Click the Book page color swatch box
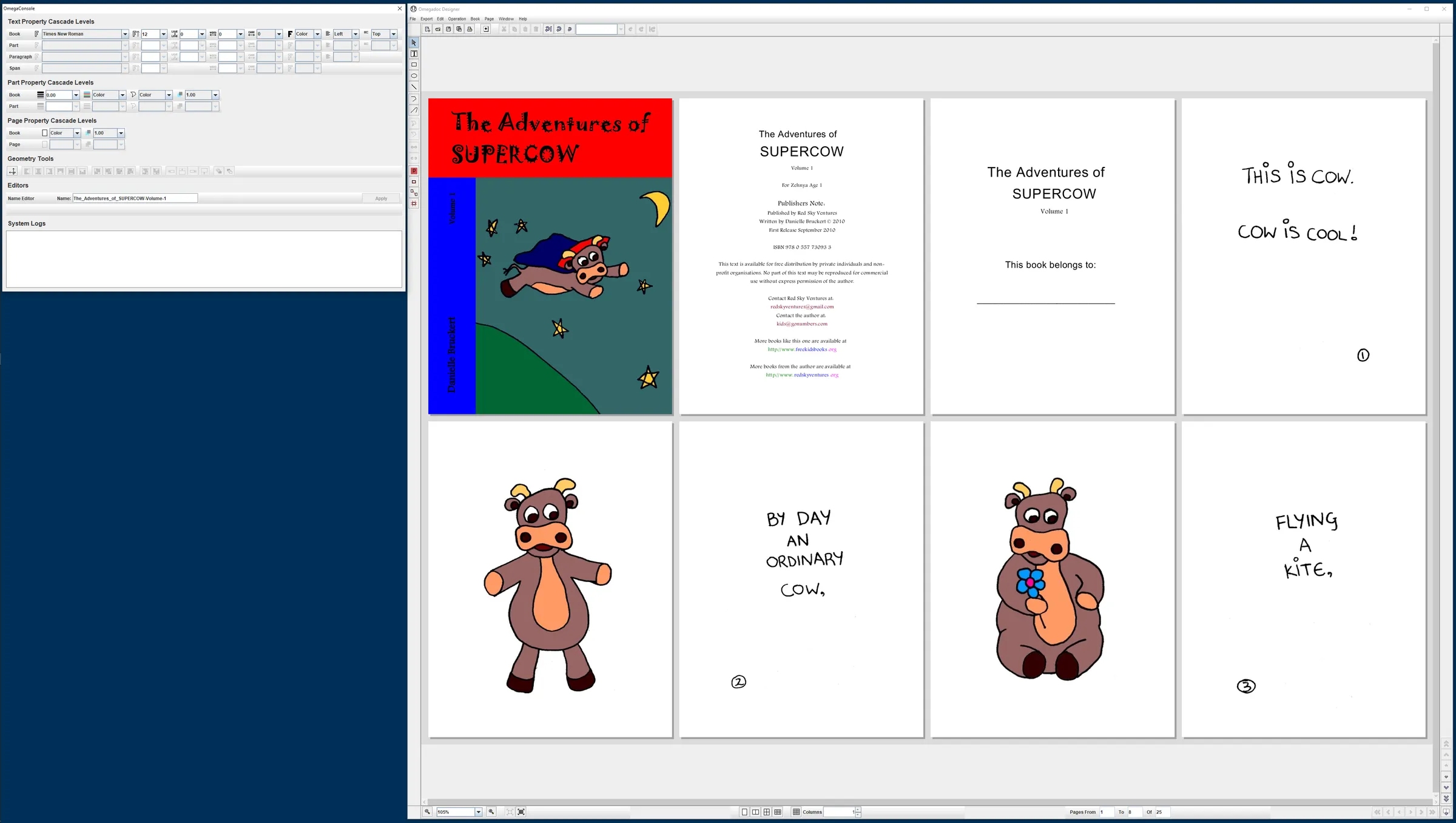 tap(44, 133)
